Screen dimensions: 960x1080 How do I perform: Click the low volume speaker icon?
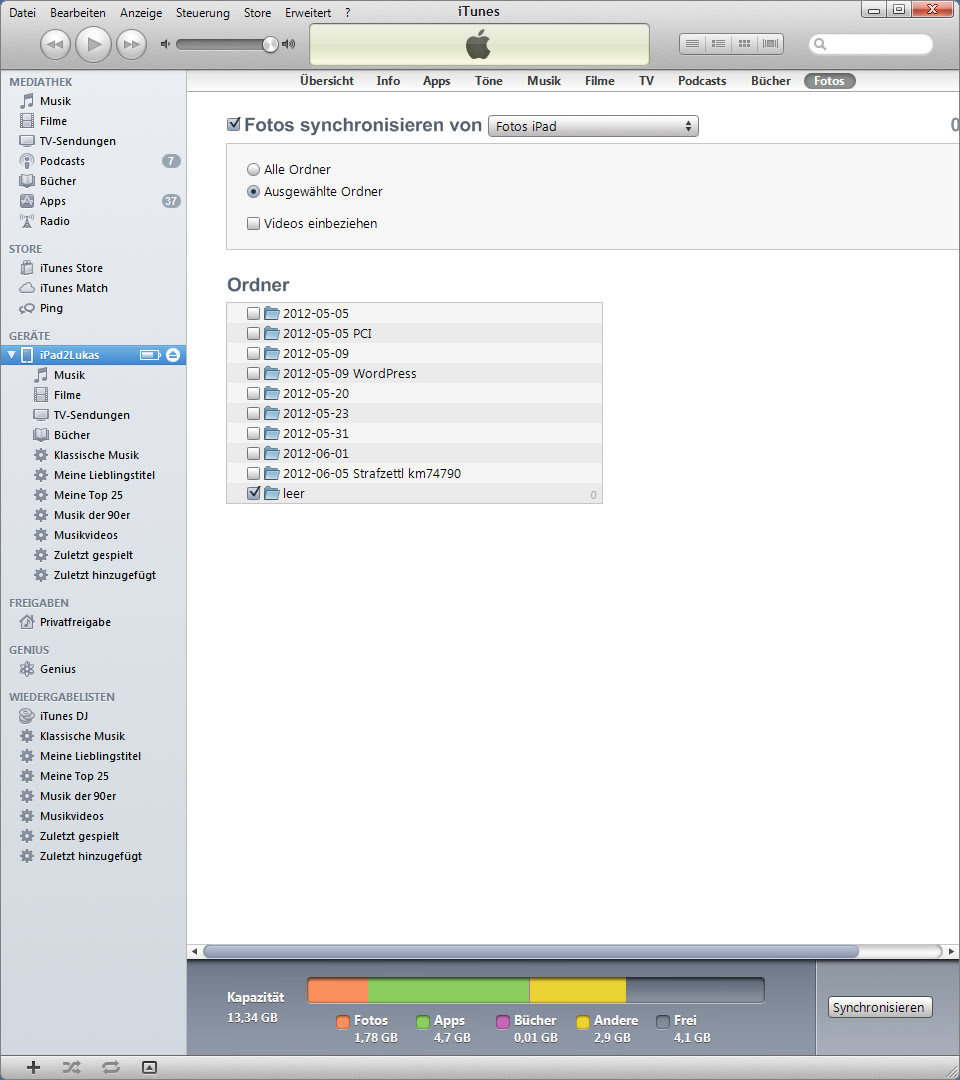[165, 44]
